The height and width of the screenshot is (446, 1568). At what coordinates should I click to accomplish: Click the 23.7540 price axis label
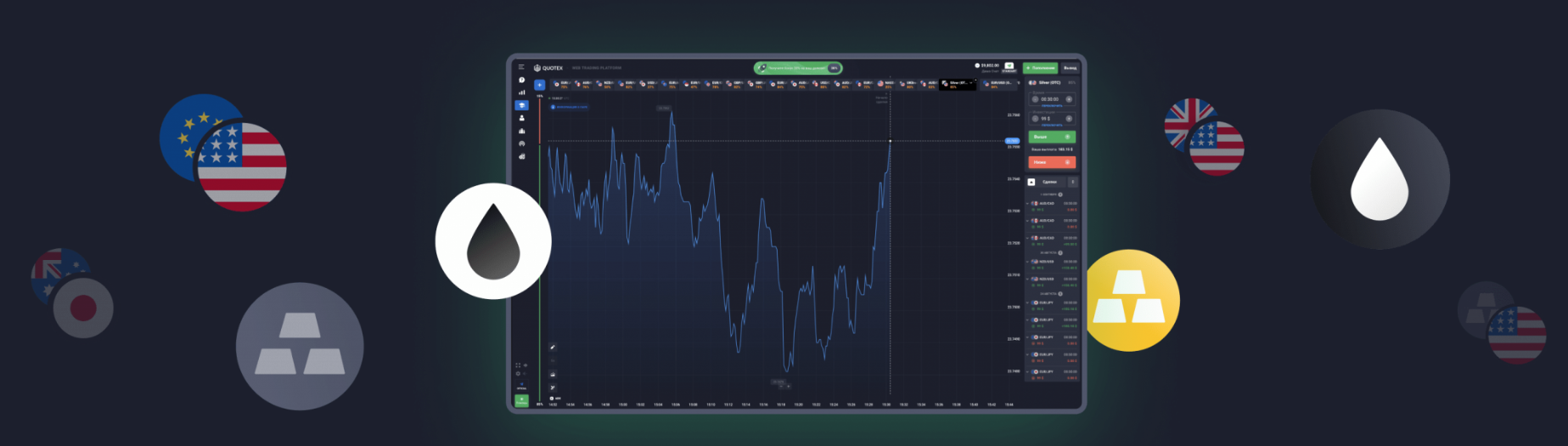1014,179
